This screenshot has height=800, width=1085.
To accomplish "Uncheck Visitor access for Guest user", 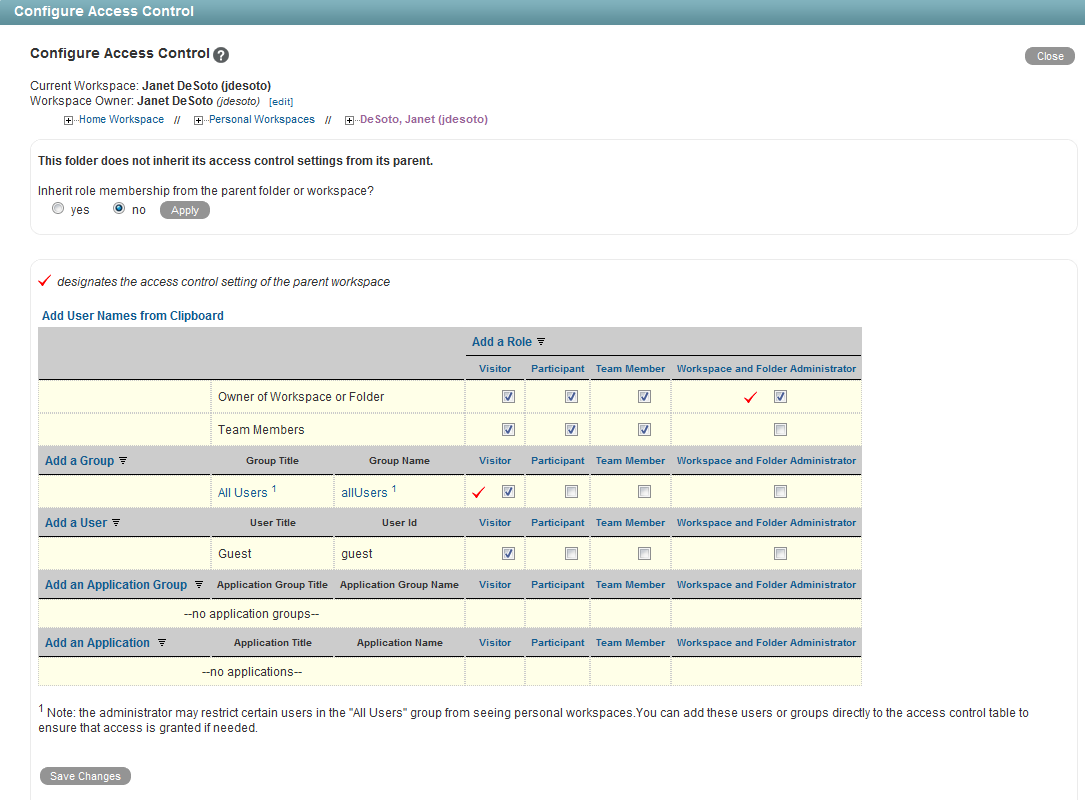I will pos(508,552).
